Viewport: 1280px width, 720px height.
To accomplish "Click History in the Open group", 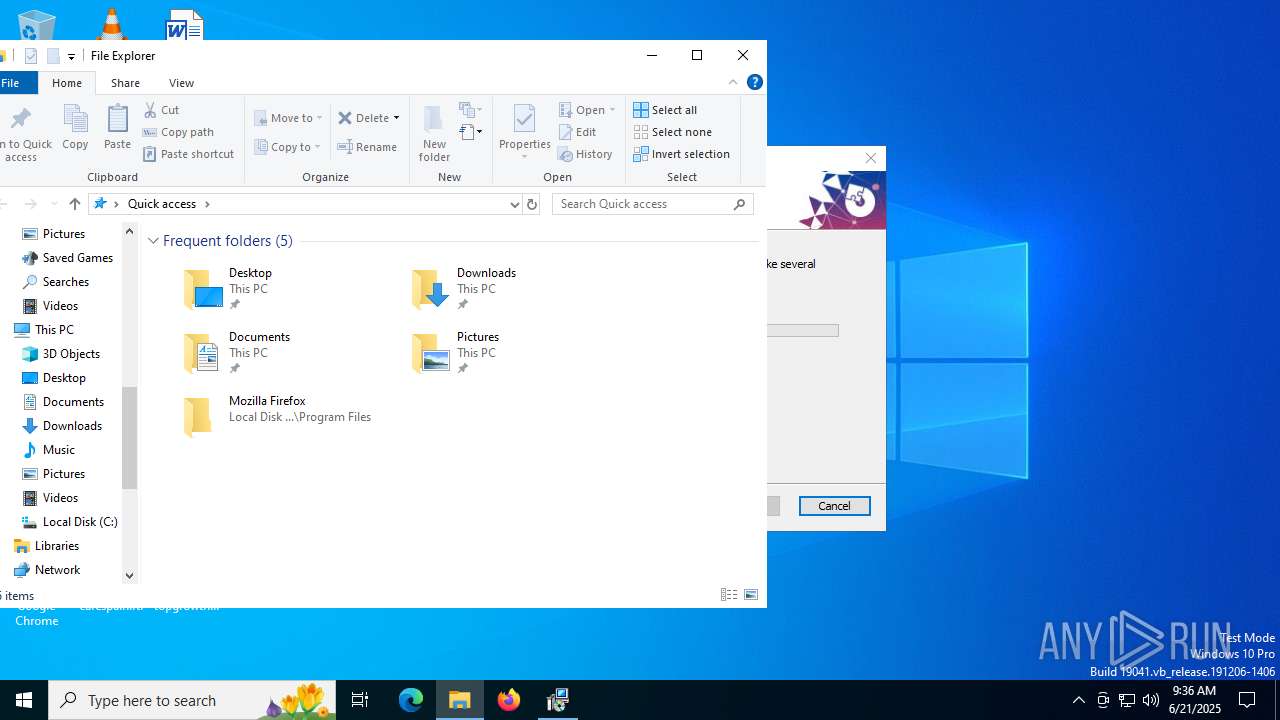I will click(x=585, y=154).
